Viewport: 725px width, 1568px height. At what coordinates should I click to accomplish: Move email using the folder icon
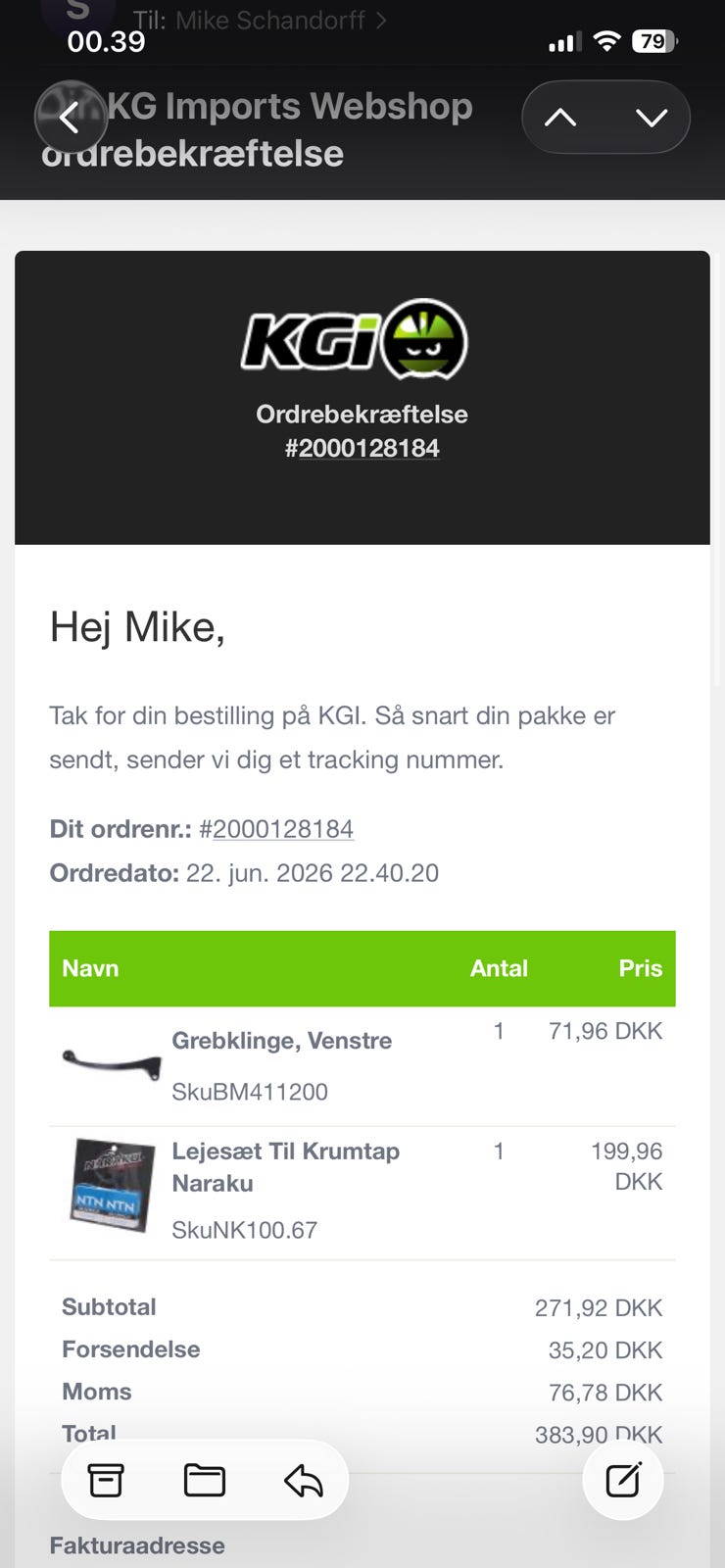click(205, 1480)
